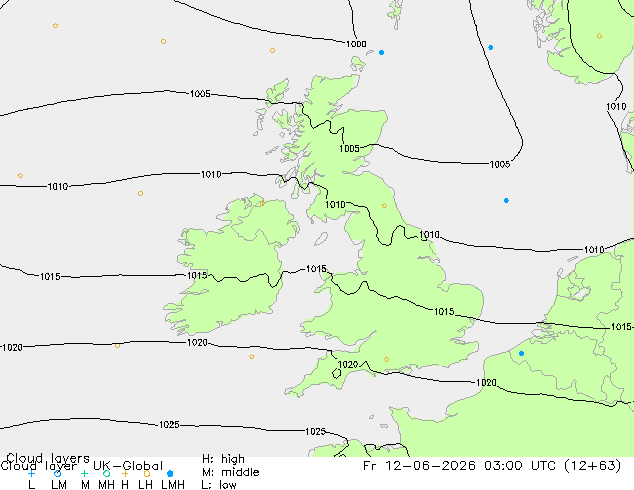Click the Isle of Man outline on the map
Viewport: 634px width, 490px height.
[321, 239]
